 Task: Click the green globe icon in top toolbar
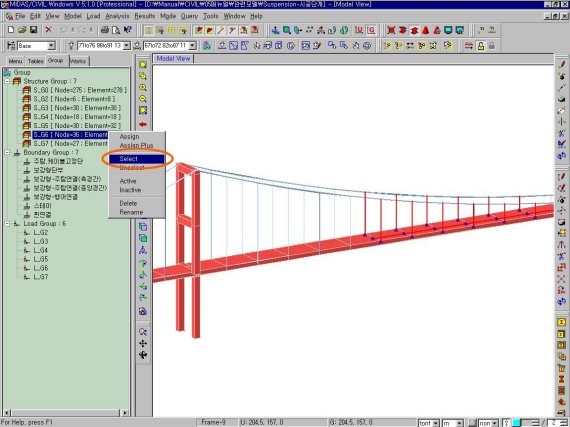(x=344, y=30)
